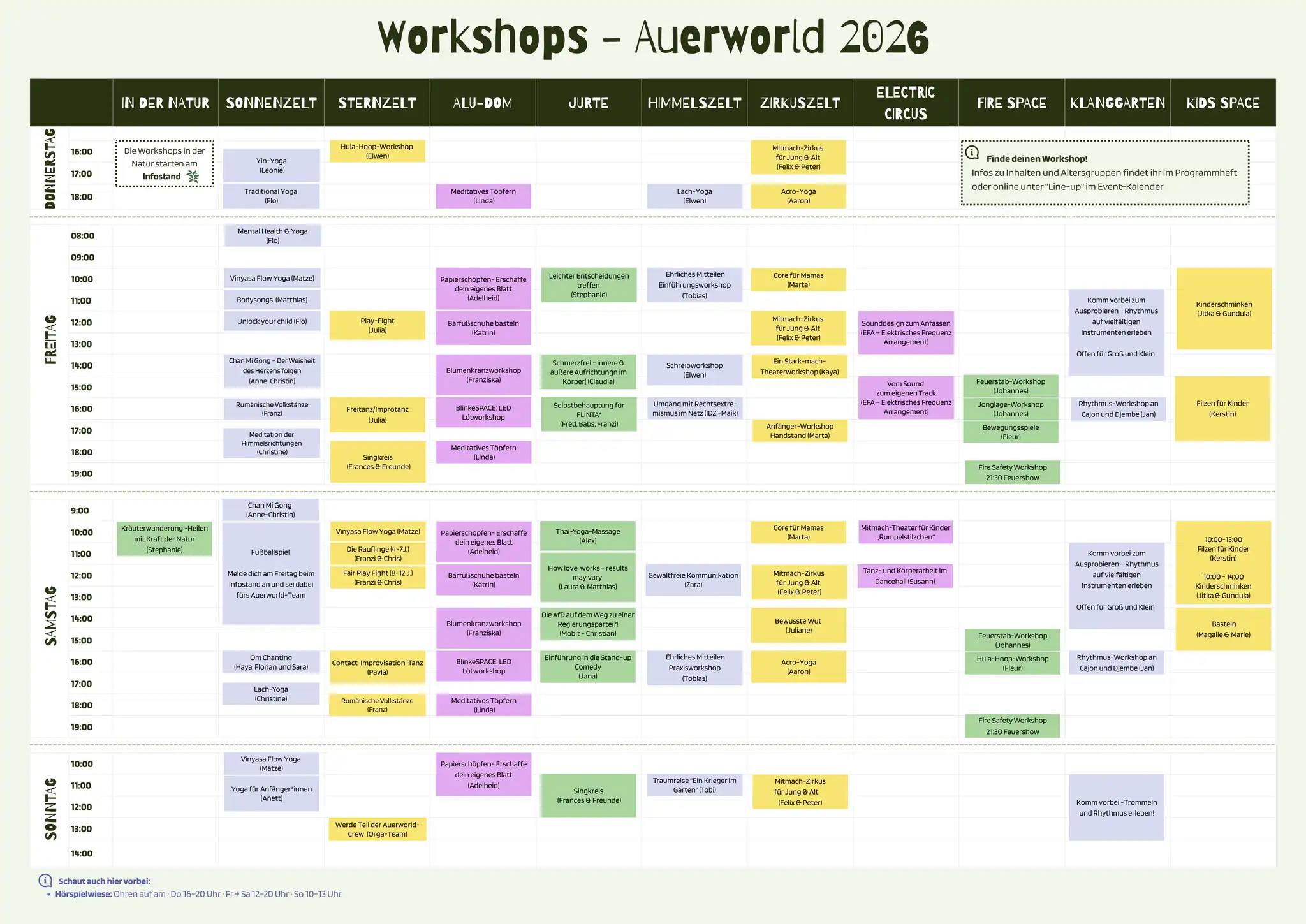Viewport: 1306px width, 924px height.
Task: Click the 'Sounddesign zum Anfassen' block
Action: pos(906,332)
